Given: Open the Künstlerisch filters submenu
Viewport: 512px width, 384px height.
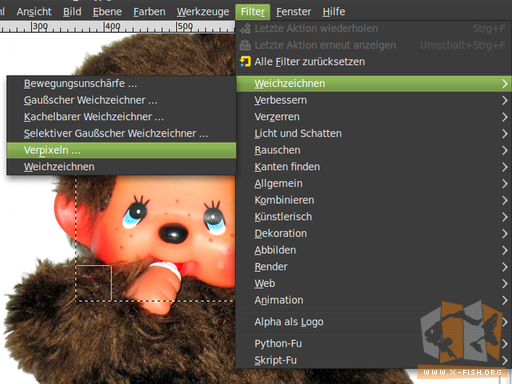Looking at the screenshot, I should (x=374, y=217).
